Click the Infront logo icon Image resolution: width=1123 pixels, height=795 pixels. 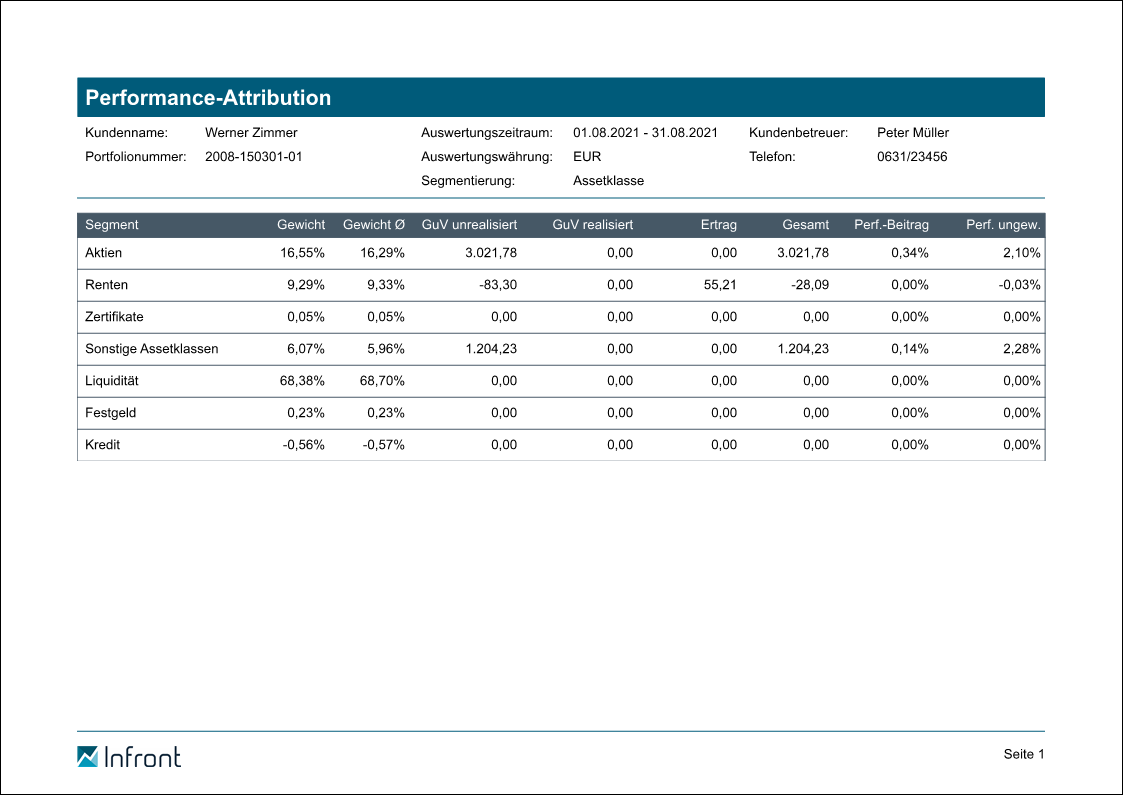pos(88,757)
